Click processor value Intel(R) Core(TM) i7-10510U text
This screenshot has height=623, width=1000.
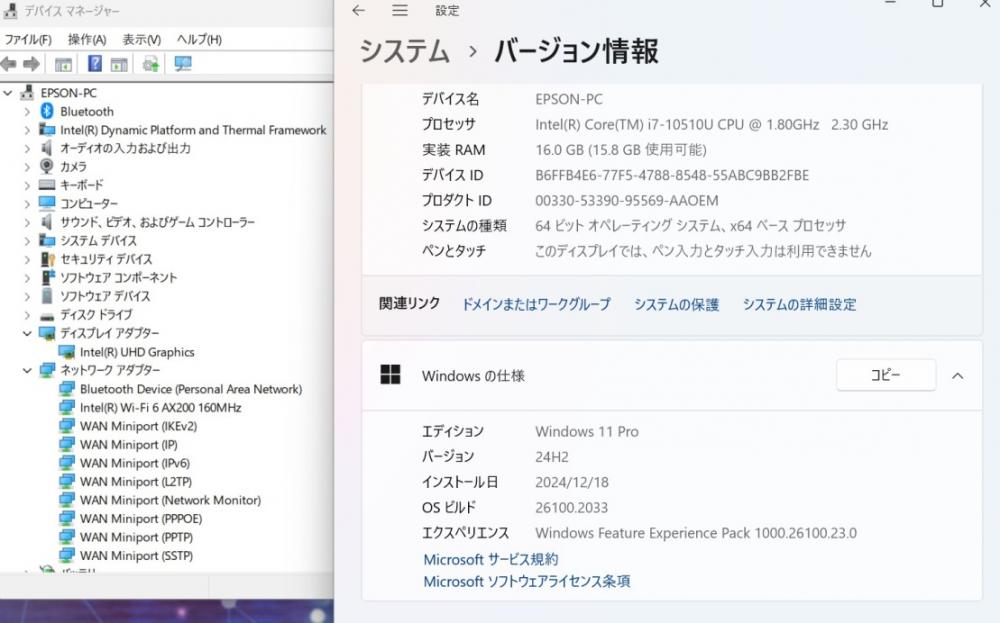[x=711, y=124]
